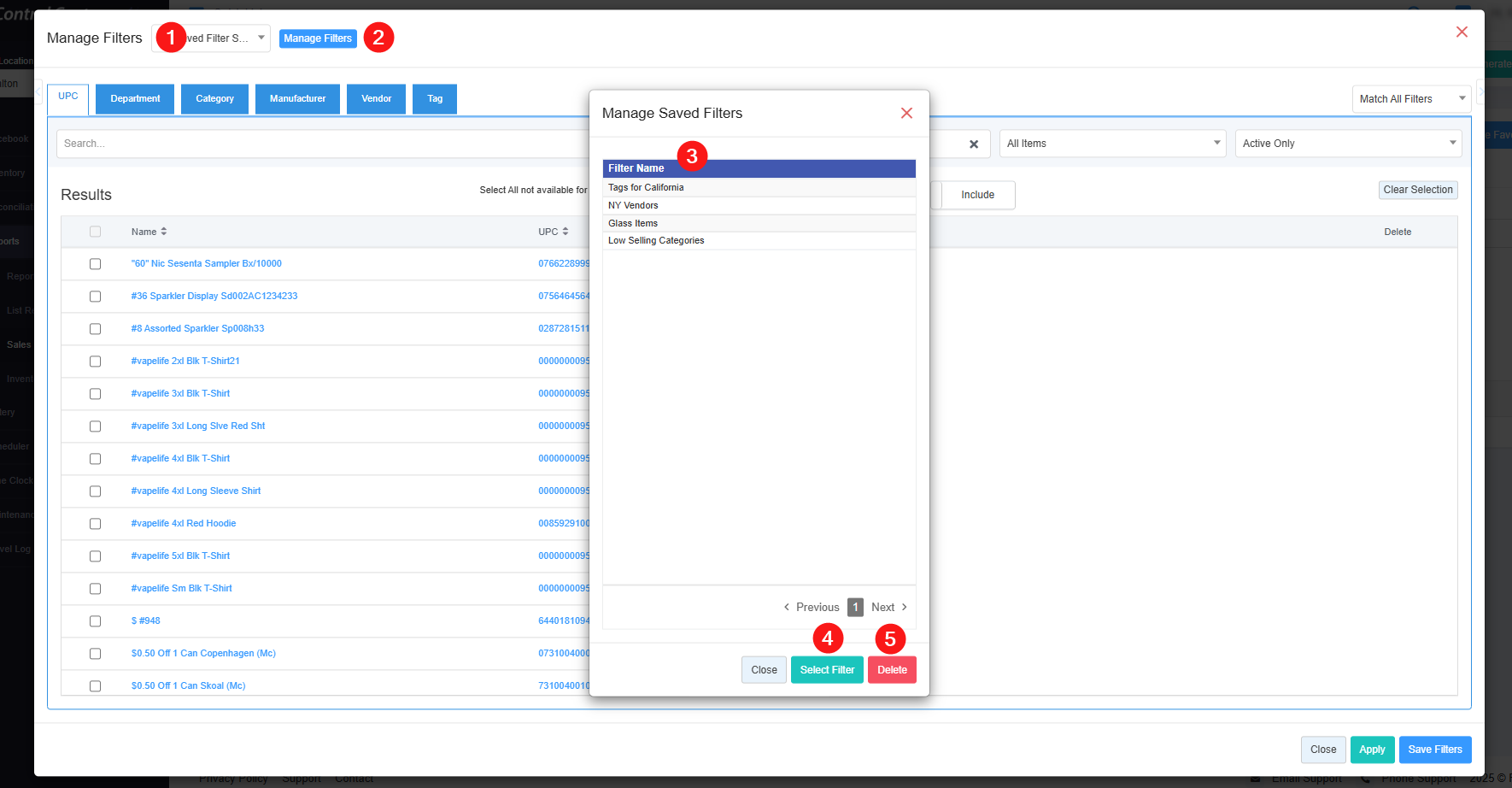Close the Manage Filters window with red X
1512x788 pixels.
(1462, 32)
